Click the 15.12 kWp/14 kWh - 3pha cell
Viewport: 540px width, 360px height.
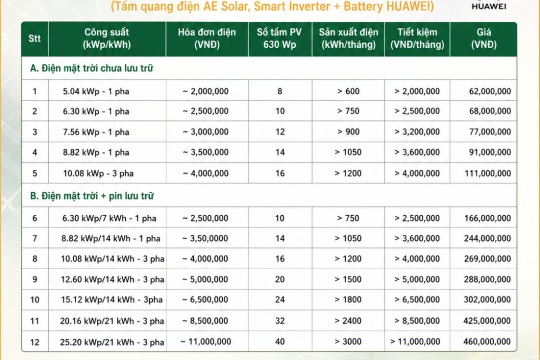112,300
